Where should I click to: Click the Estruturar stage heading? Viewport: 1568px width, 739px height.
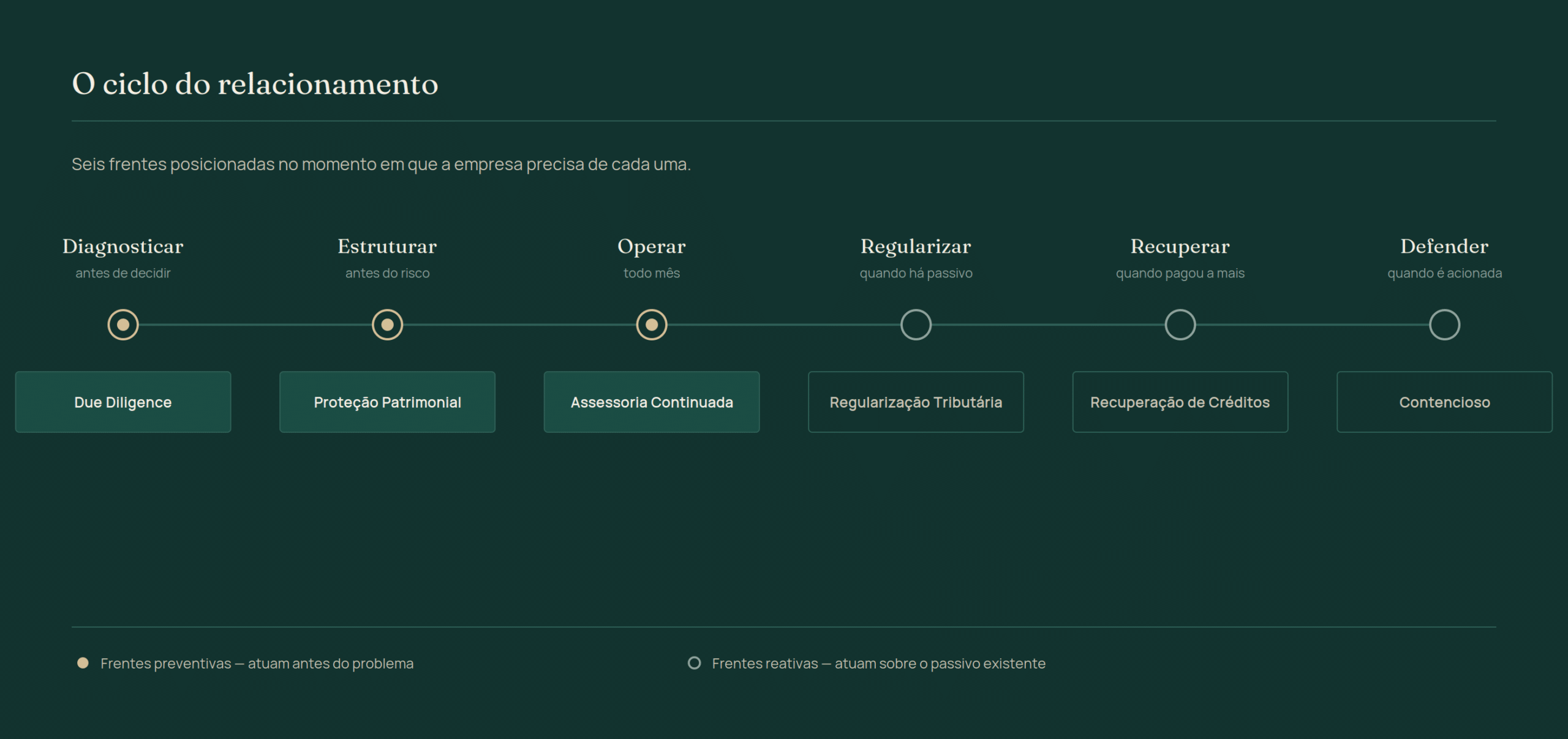pos(388,247)
